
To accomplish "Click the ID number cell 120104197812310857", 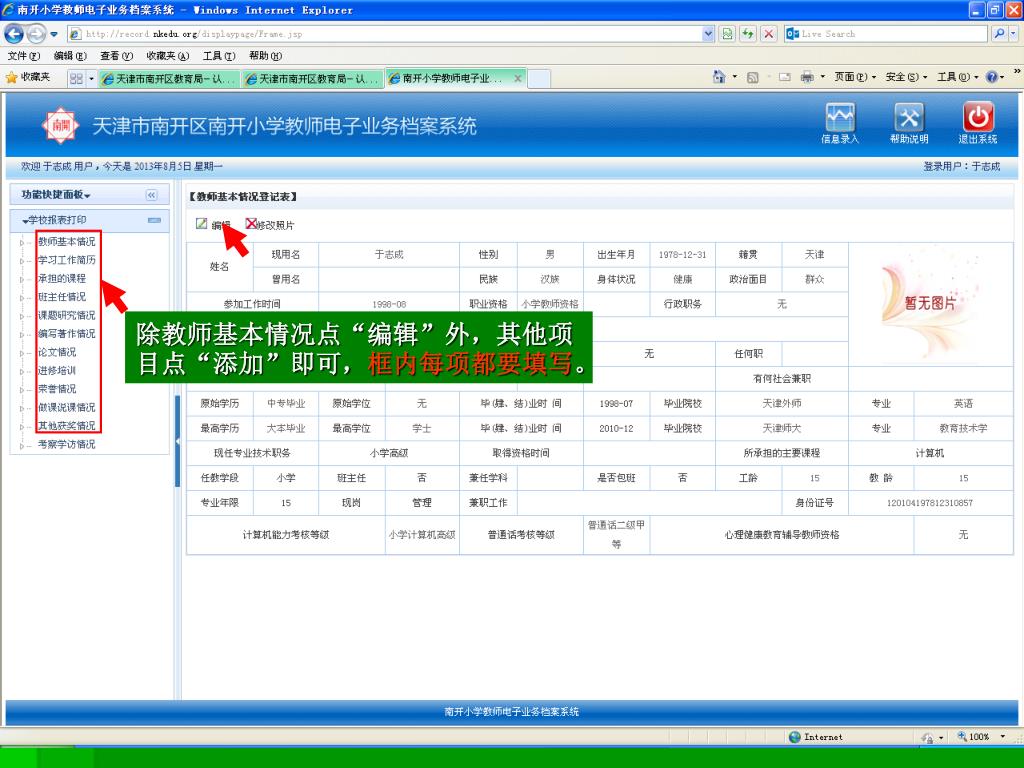I will [x=930, y=503].
